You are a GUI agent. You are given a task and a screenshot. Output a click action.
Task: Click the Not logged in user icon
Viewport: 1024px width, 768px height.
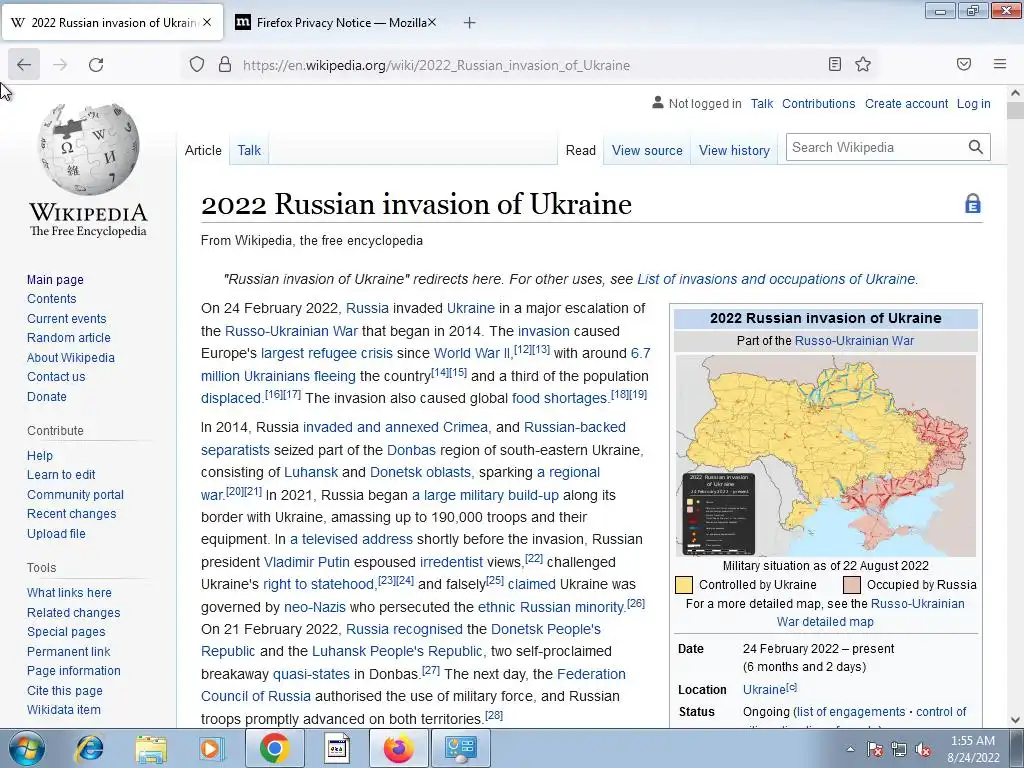tap(658, 103)
